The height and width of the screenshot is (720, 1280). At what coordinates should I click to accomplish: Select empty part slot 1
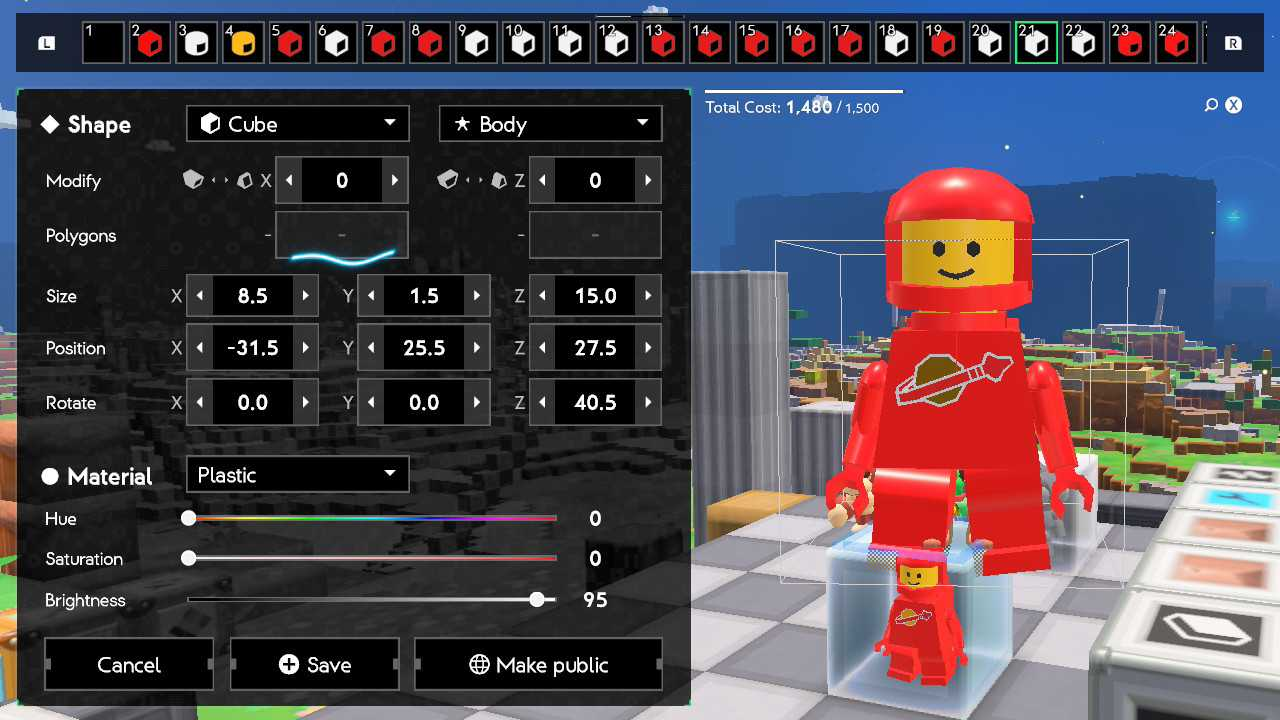point(103,43)
